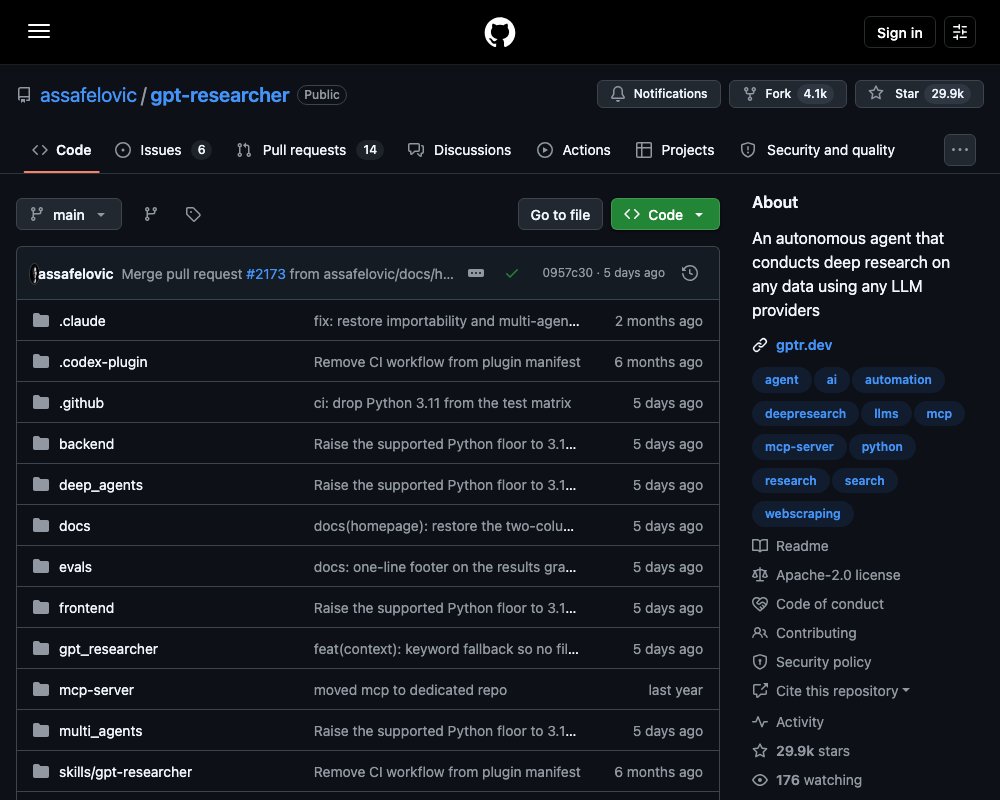This screenshot has width=1000, height=800.
Task: Check the green CI status checkmark
Action: 511,273
